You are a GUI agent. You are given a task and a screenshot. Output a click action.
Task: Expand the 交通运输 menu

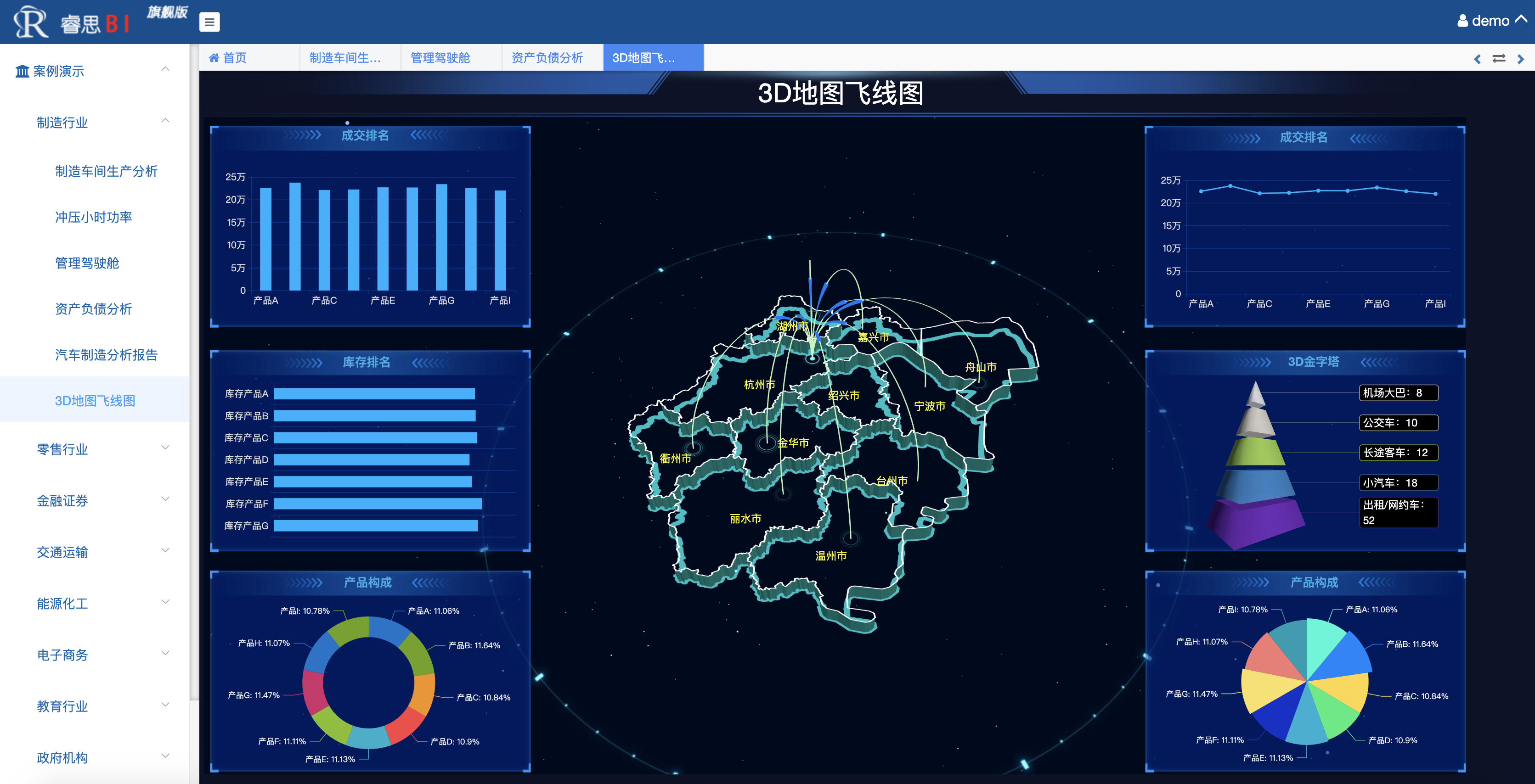[96, 552]
